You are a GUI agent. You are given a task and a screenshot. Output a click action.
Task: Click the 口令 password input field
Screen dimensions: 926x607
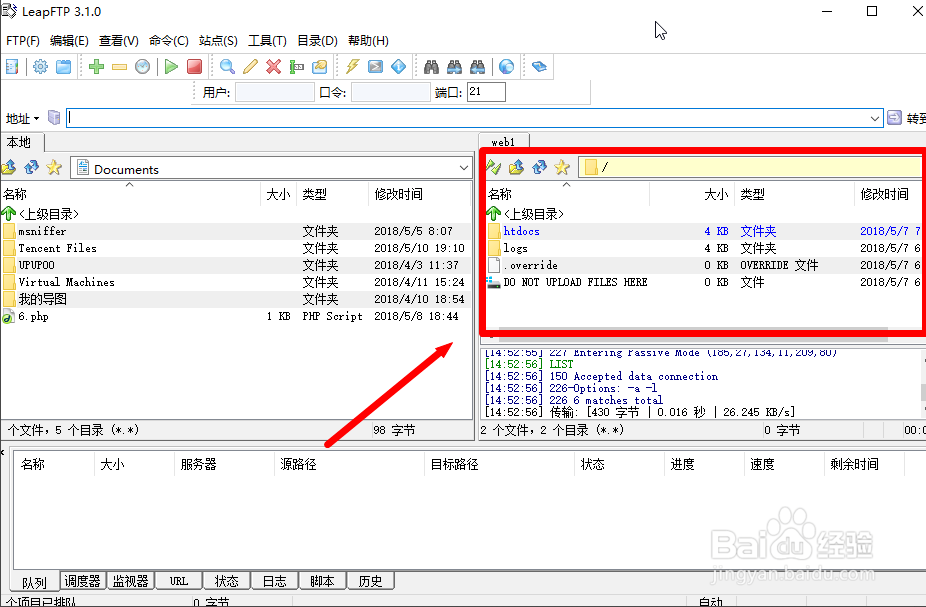point(390,92)
